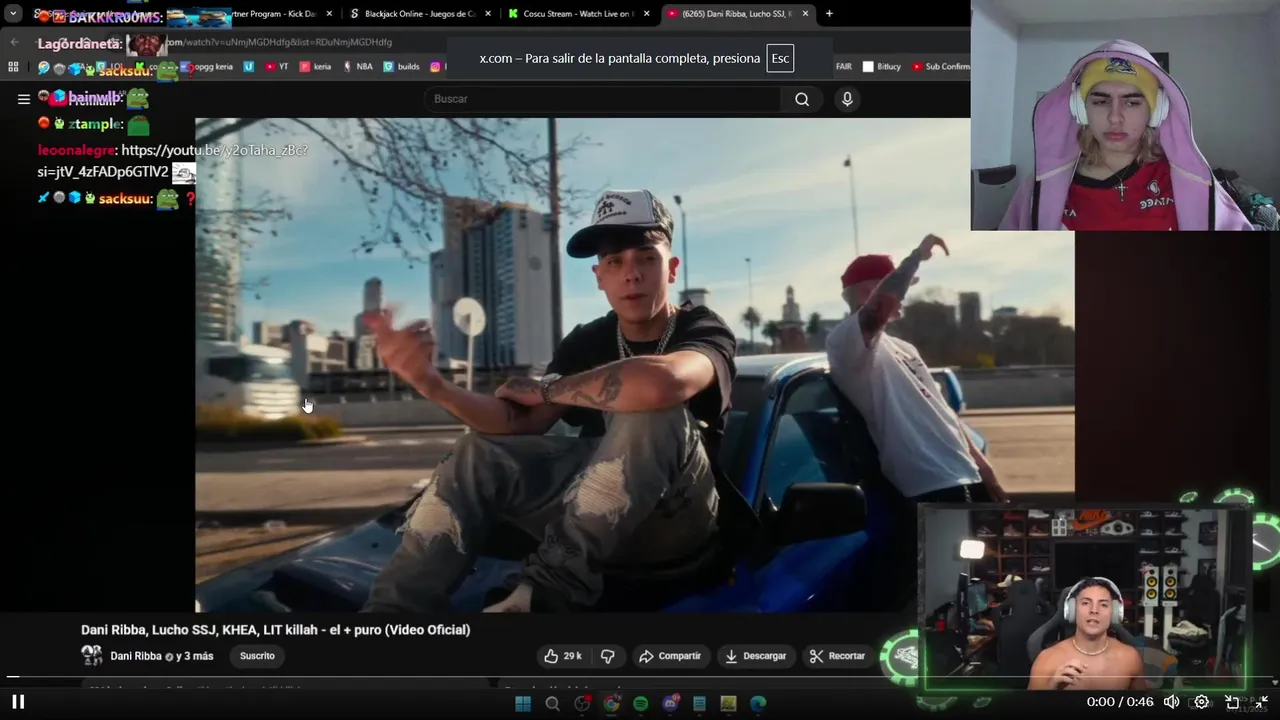Click sacksuu username in chat

click(125, 199)
